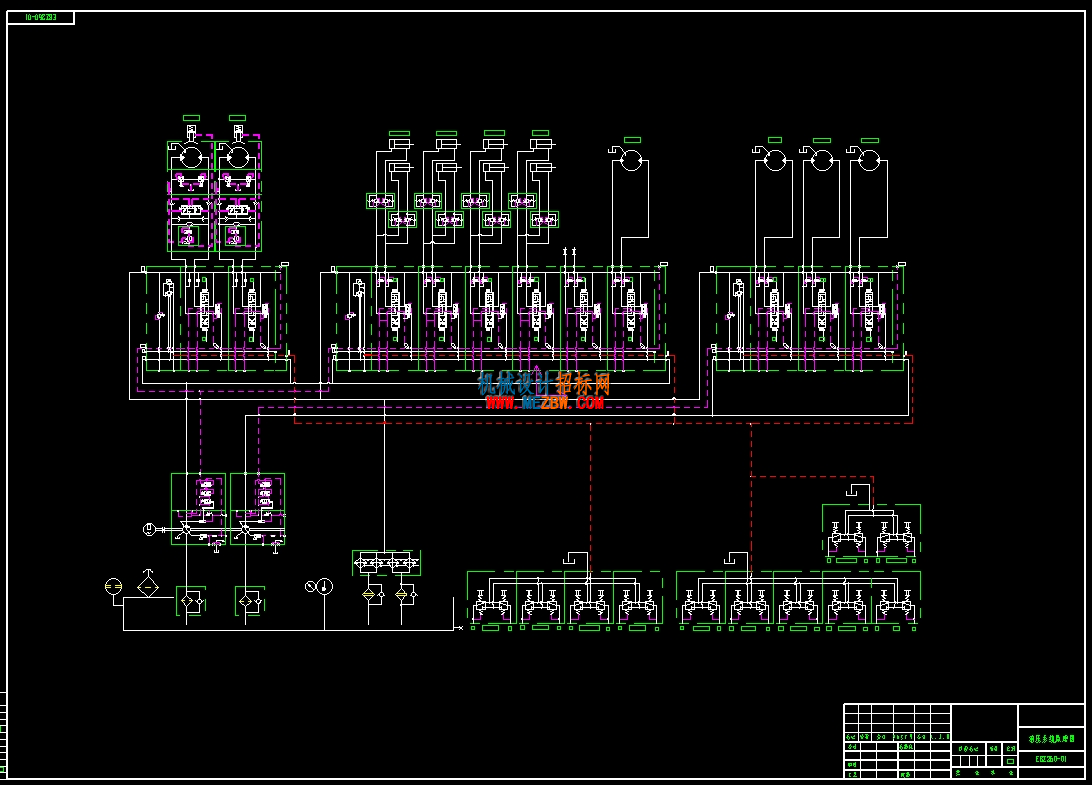Select the lone hydraulic motor circle above the center valve bank
This screenshot has width=1092, height=785.
click(x=631, y=160)
